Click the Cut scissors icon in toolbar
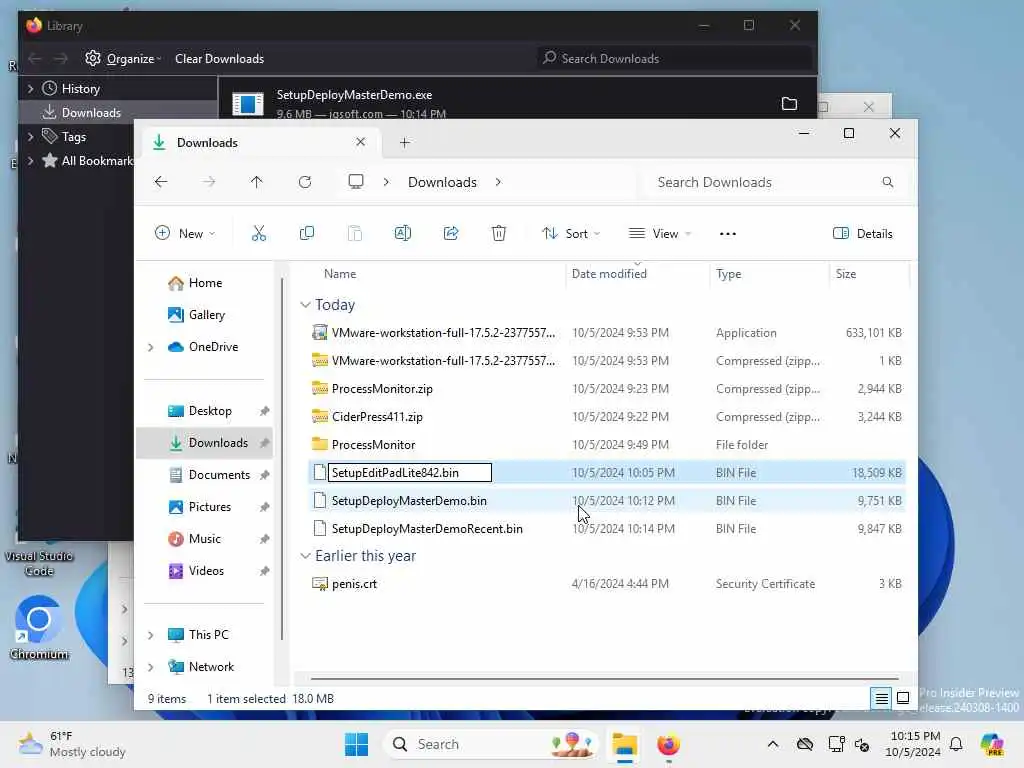Screen dimensions: 1024x768 (x=259, y=233)
